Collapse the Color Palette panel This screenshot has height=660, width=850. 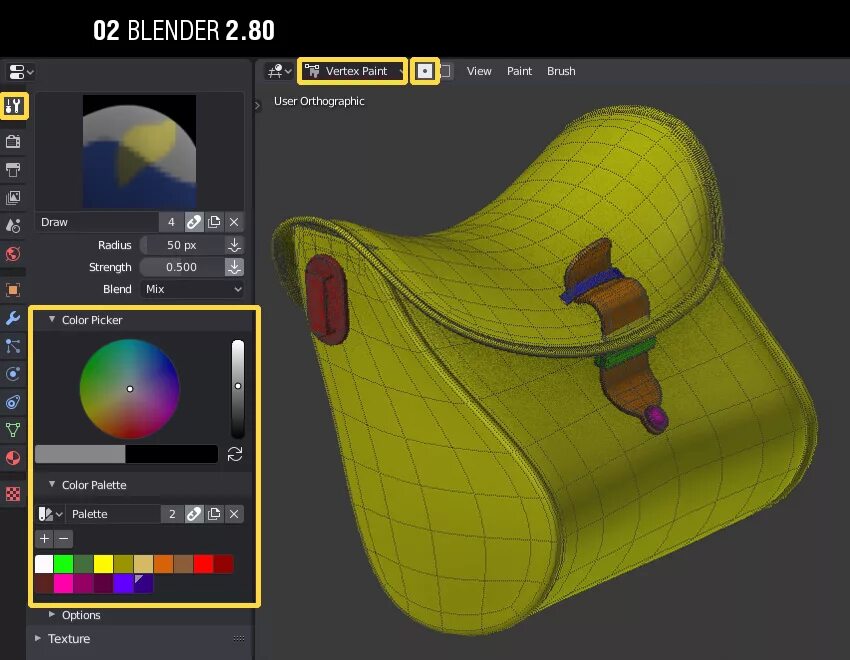coord(52,484)
